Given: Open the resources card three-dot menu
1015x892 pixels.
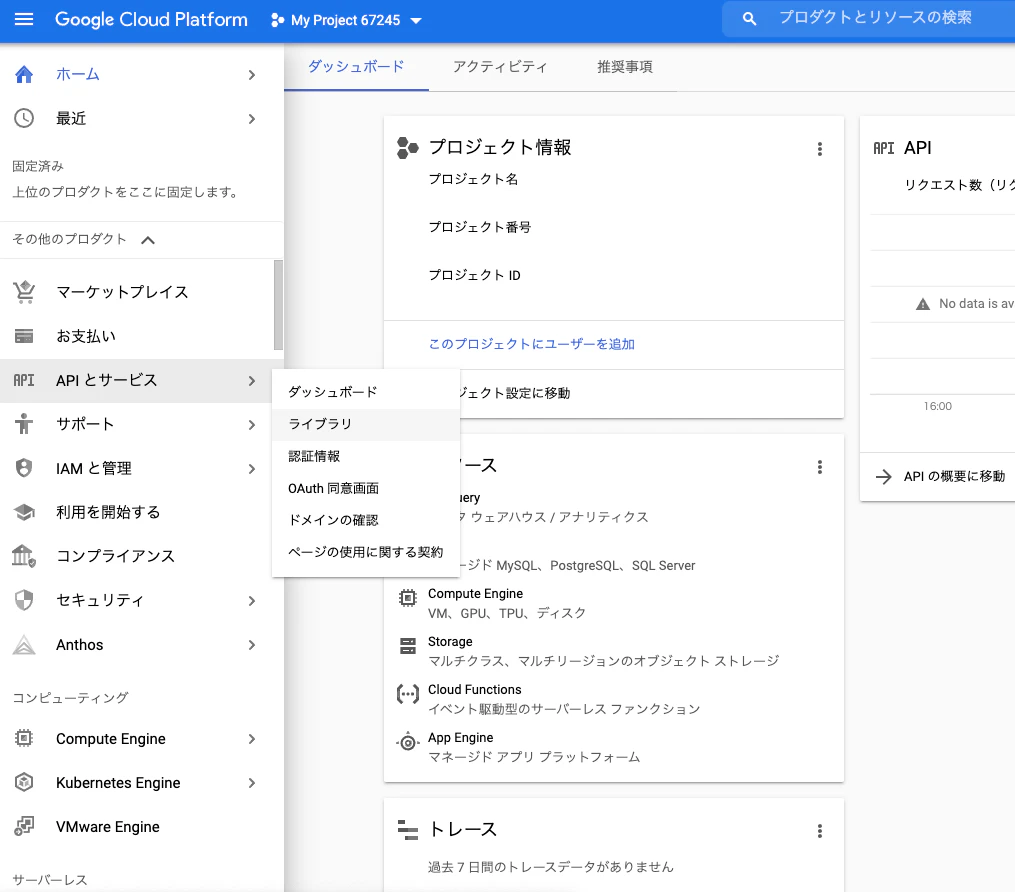Looking at the screenshot, I should (x=820, y=467).
